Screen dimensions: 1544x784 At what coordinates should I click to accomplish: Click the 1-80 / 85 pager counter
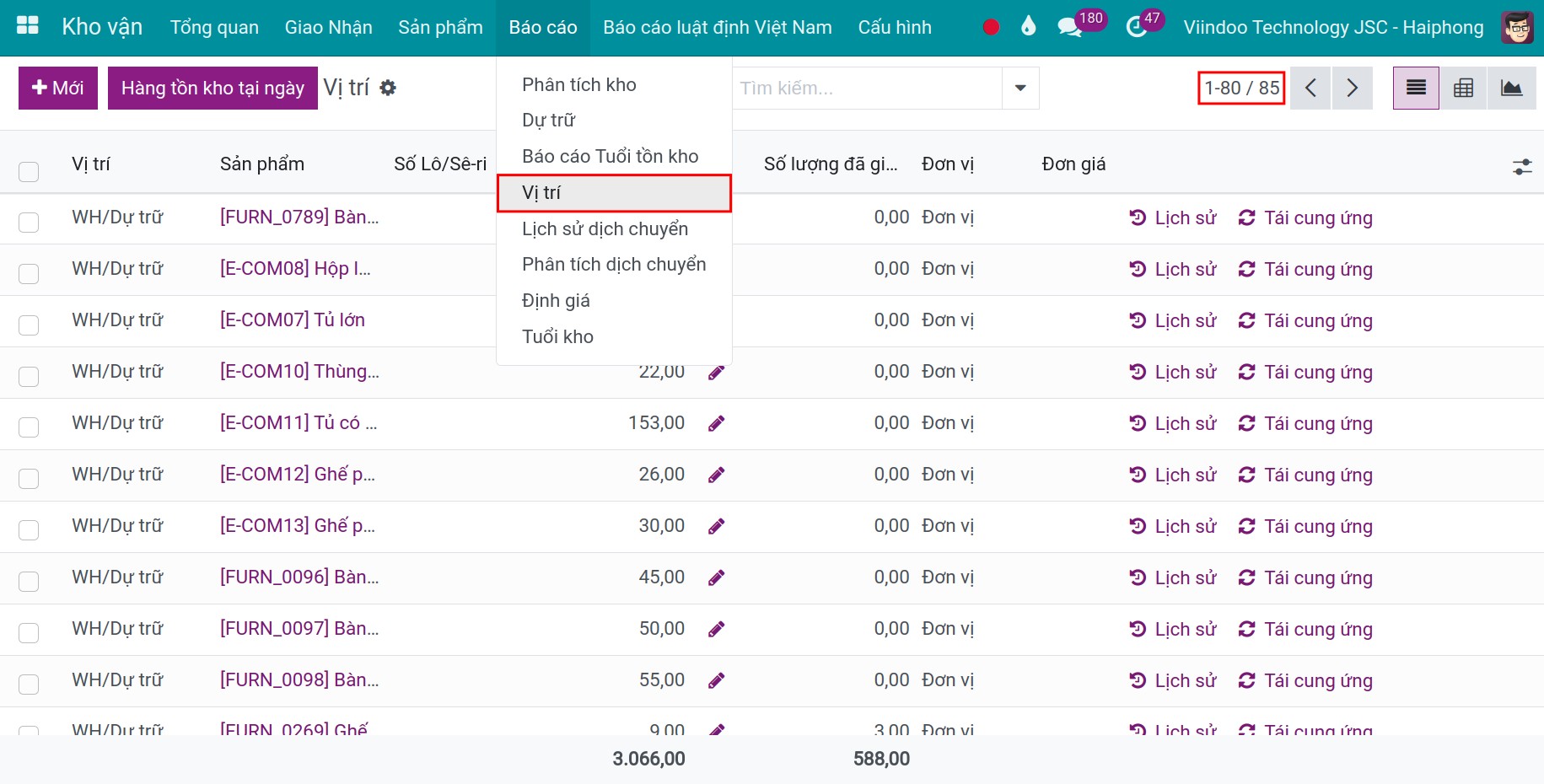(1241, 88)
